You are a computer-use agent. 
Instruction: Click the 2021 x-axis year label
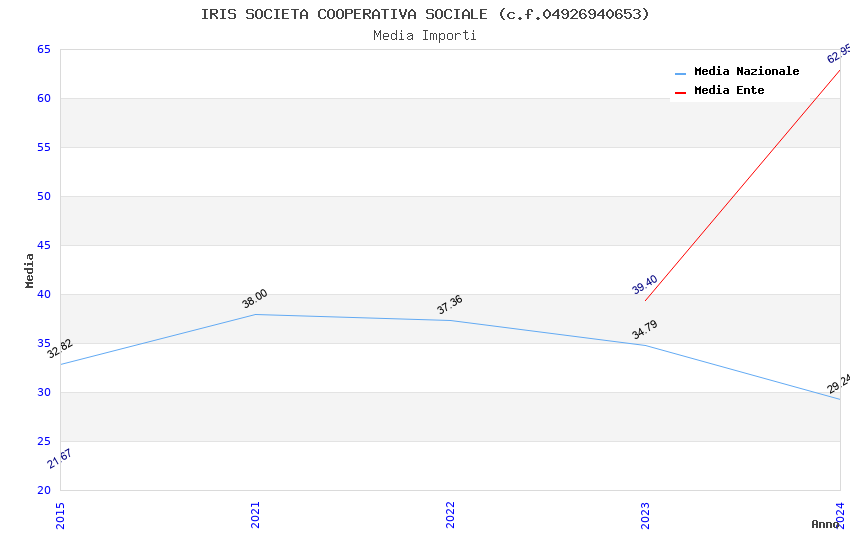tap(255, 515)
